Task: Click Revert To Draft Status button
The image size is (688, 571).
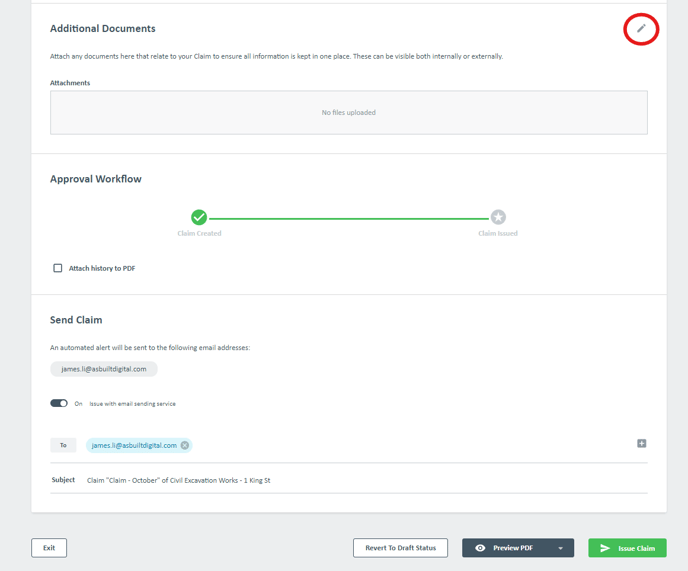Action: pos(401,548)
